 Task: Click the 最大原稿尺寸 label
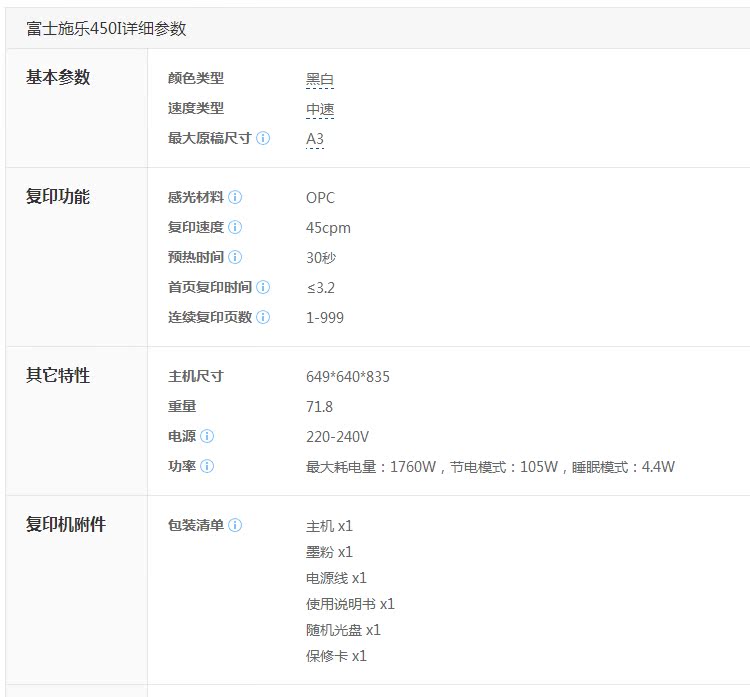(210, 138)
